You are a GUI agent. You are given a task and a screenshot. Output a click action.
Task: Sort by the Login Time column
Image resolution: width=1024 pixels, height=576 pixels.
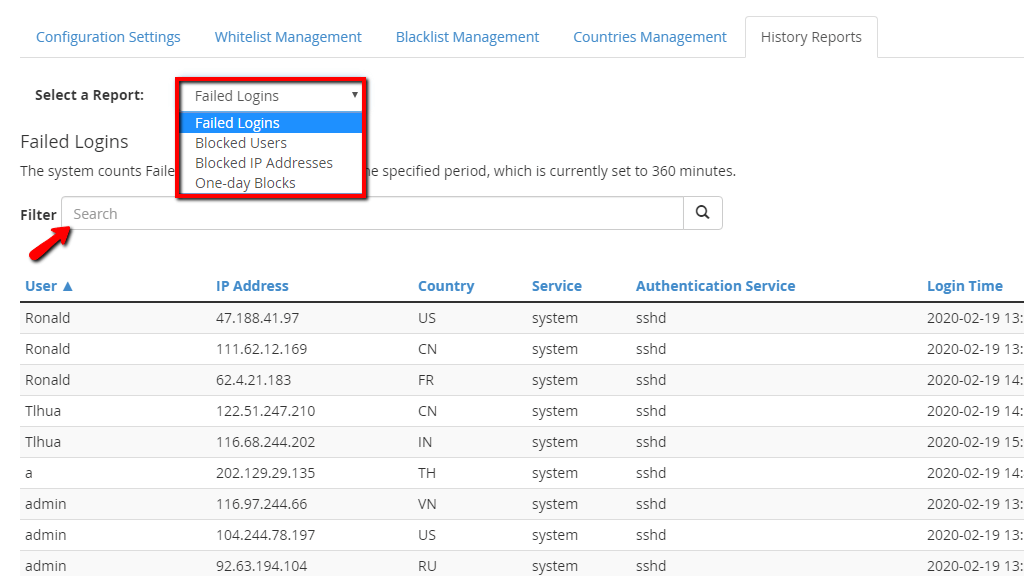tap(965, 286)
